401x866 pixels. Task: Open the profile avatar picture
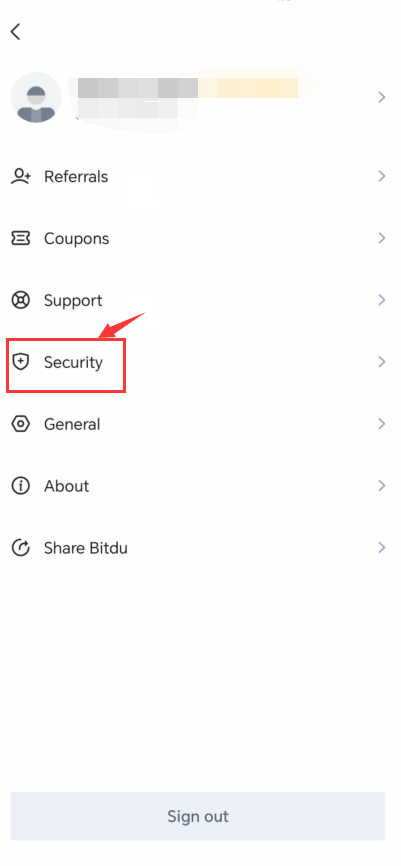pos(36,97)
